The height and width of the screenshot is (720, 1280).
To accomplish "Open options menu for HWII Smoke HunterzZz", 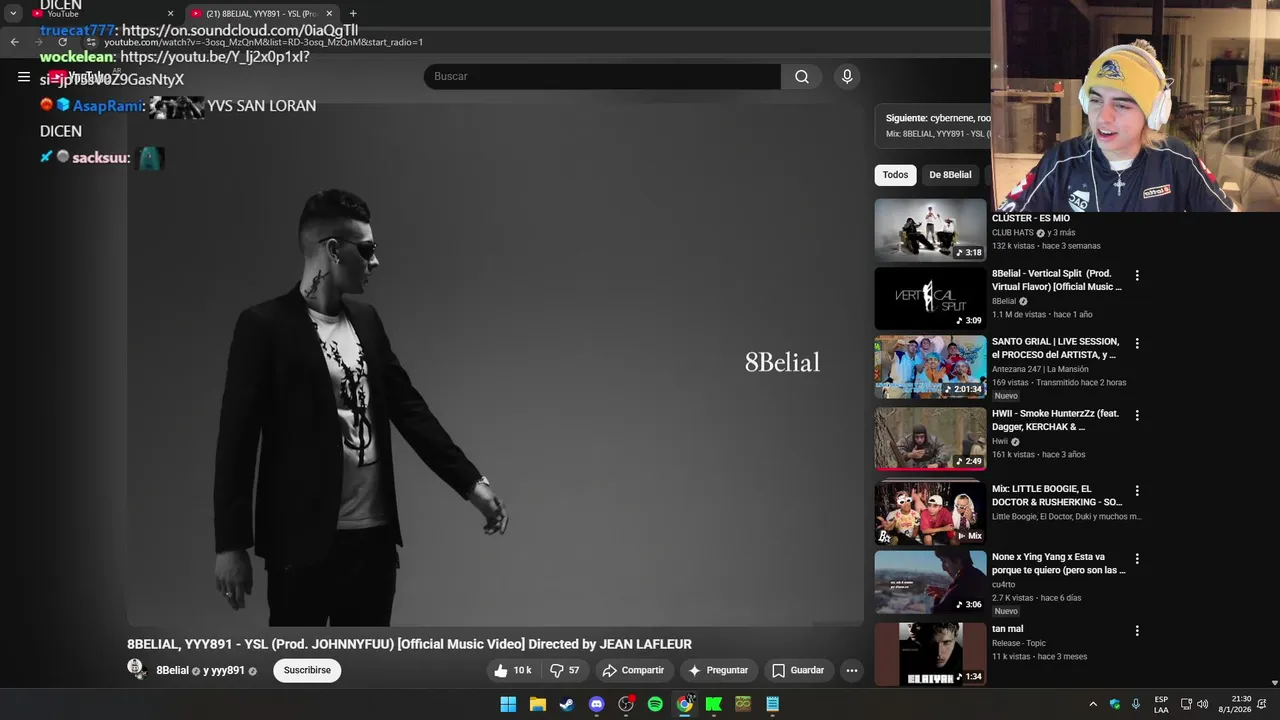I will click(1136, 415).
